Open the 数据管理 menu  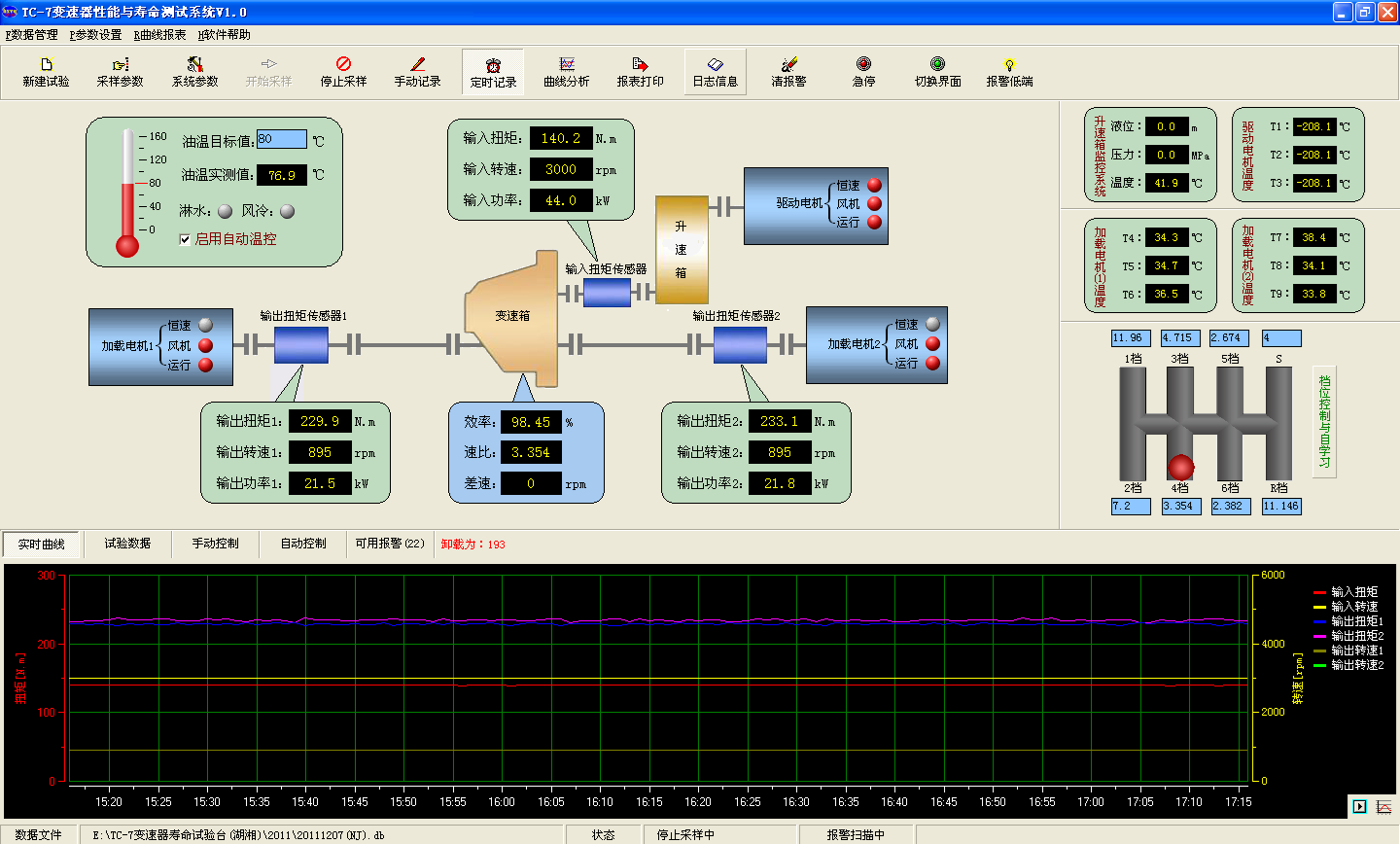click(32, 35)
